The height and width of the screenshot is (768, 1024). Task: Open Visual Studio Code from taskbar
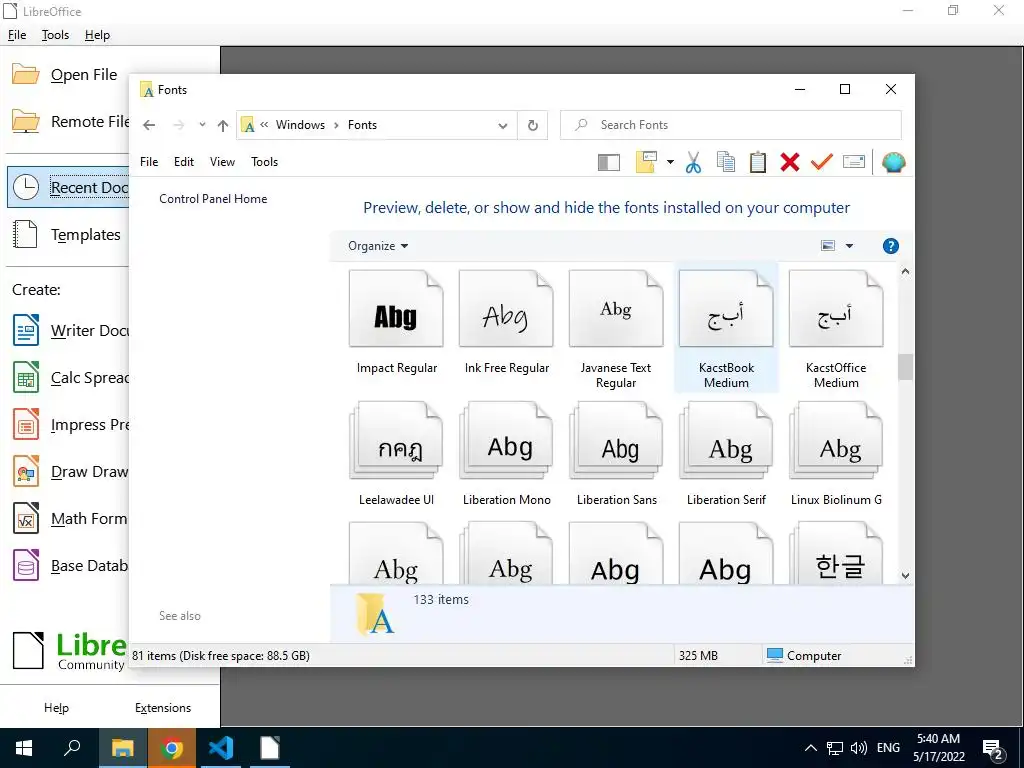pos(220,748)
